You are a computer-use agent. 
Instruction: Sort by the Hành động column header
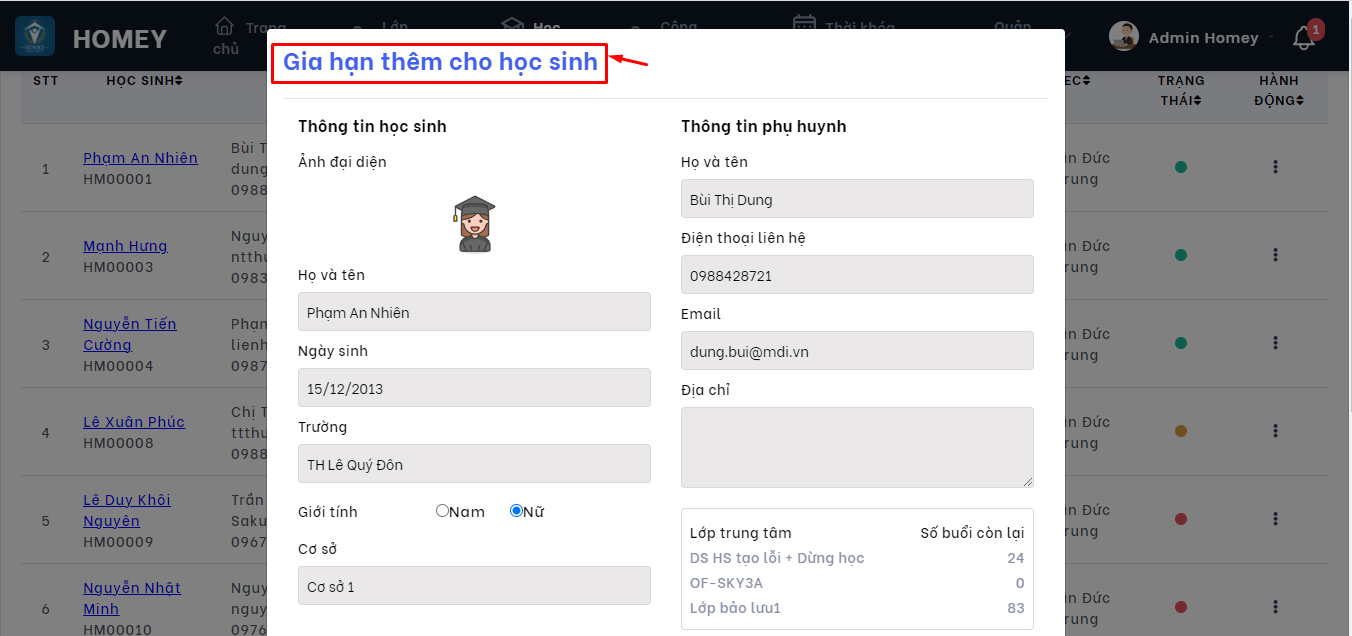pyautogui.click(x=1279, y=90)
